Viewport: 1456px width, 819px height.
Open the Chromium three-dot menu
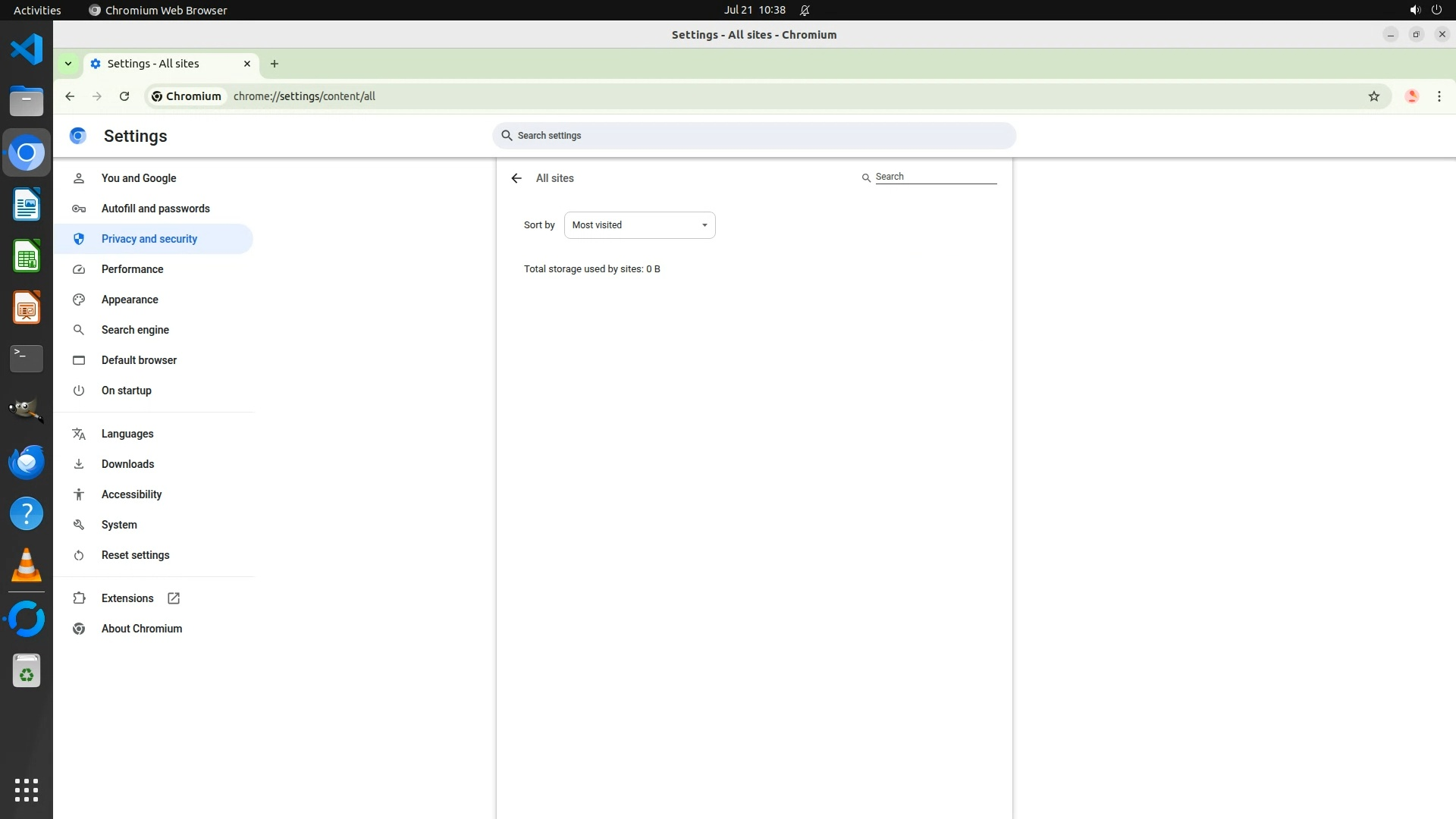click(x=1439, y=96)
